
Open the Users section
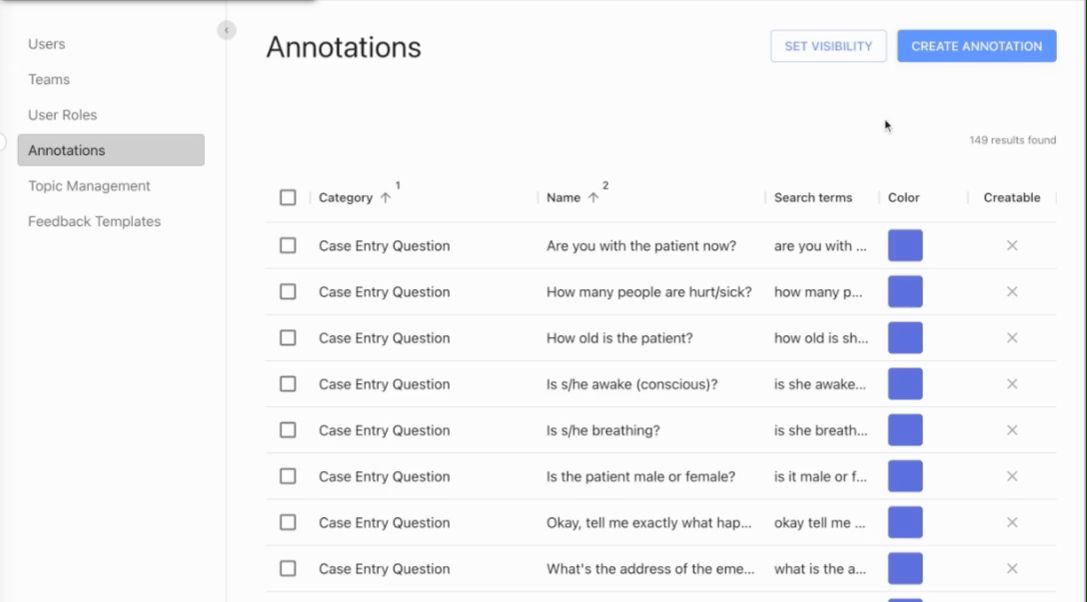(x=47, y=44)
